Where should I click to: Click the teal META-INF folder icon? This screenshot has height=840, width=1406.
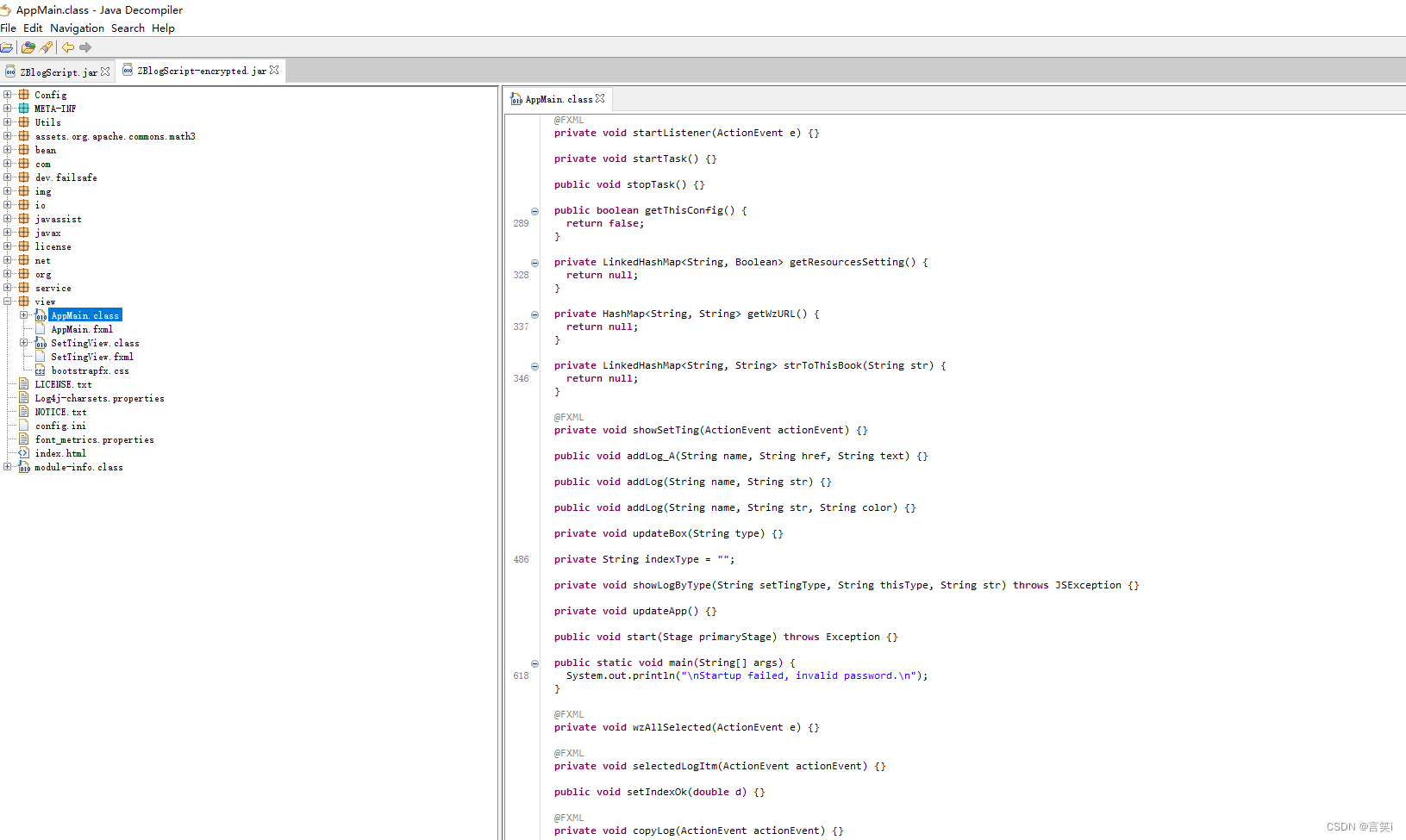tap(24, 109)
